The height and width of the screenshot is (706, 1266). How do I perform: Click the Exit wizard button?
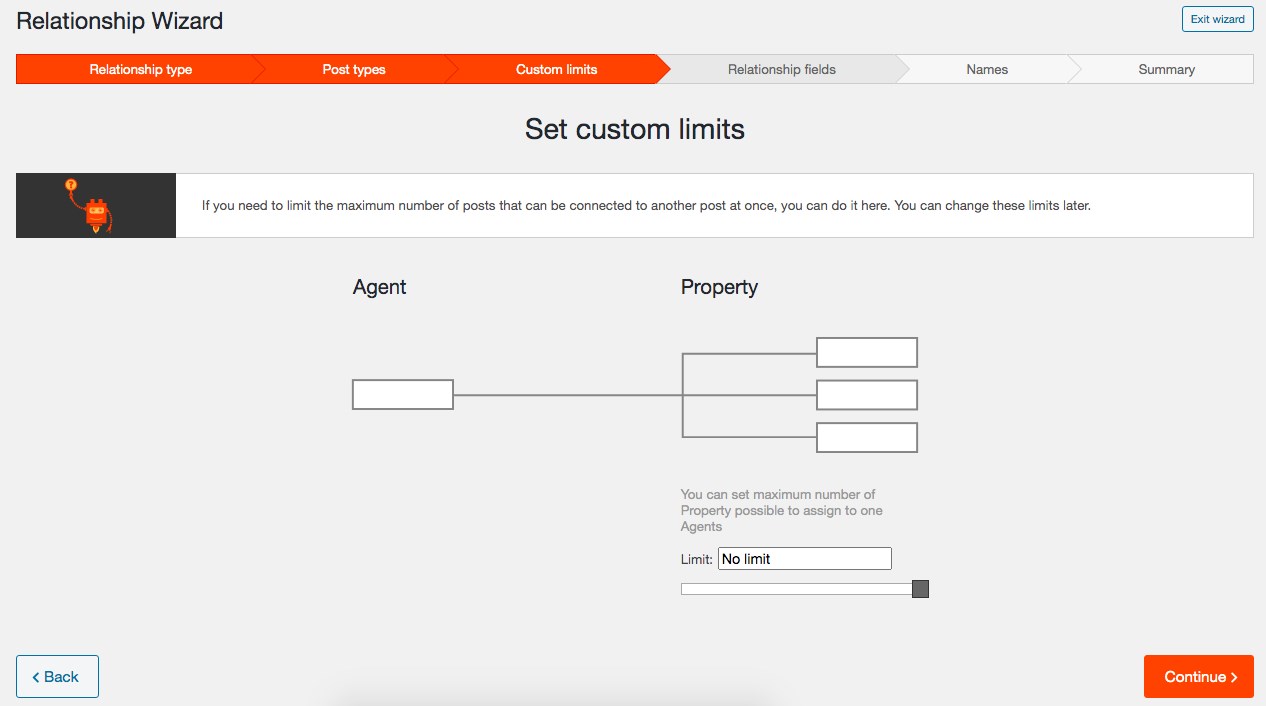pos(1217,19)
